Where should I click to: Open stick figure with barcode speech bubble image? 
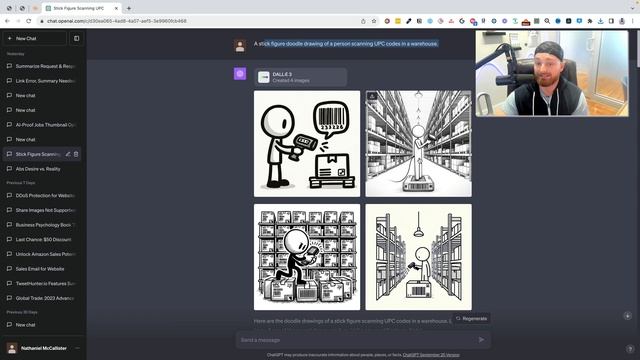pos(307,144)
